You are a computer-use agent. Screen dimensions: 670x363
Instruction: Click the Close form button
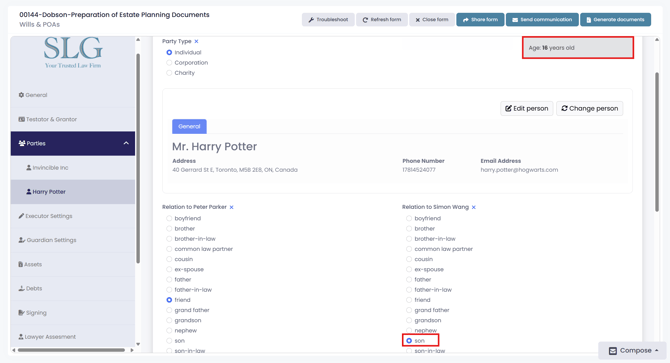[x=432, y=20]
